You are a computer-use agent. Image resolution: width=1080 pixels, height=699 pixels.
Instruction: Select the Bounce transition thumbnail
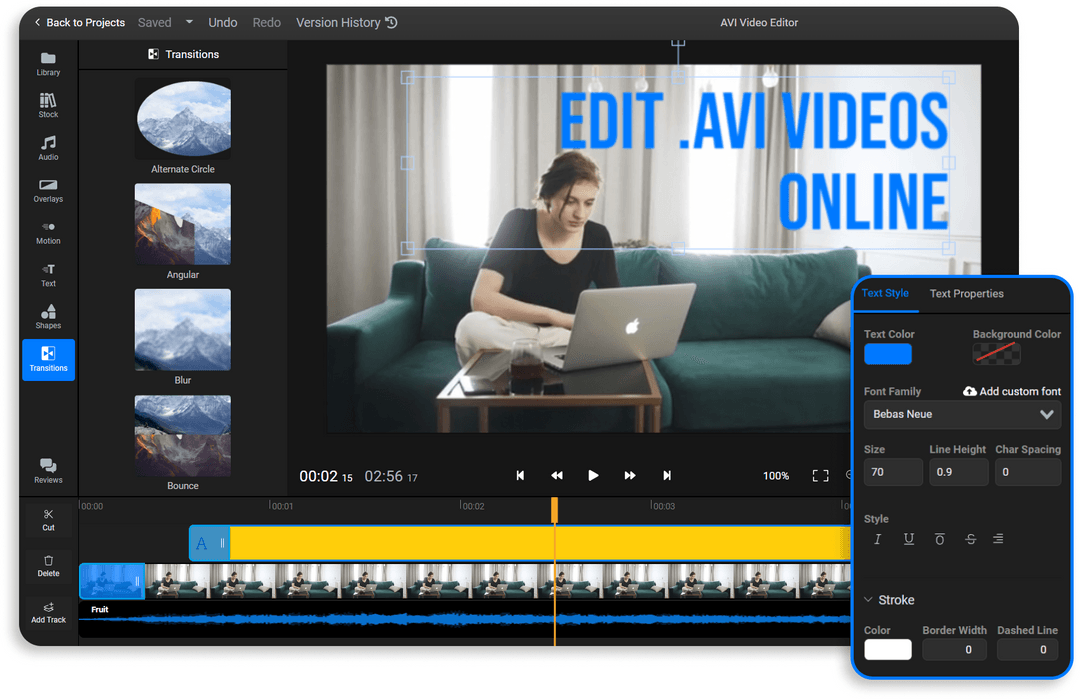click(182, 435)
